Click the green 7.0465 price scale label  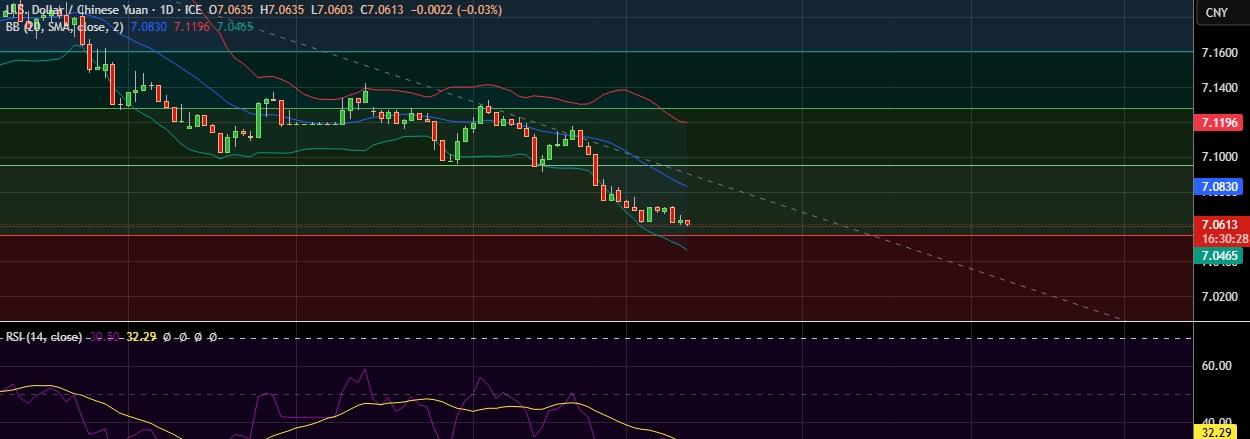coord(1219,257)
